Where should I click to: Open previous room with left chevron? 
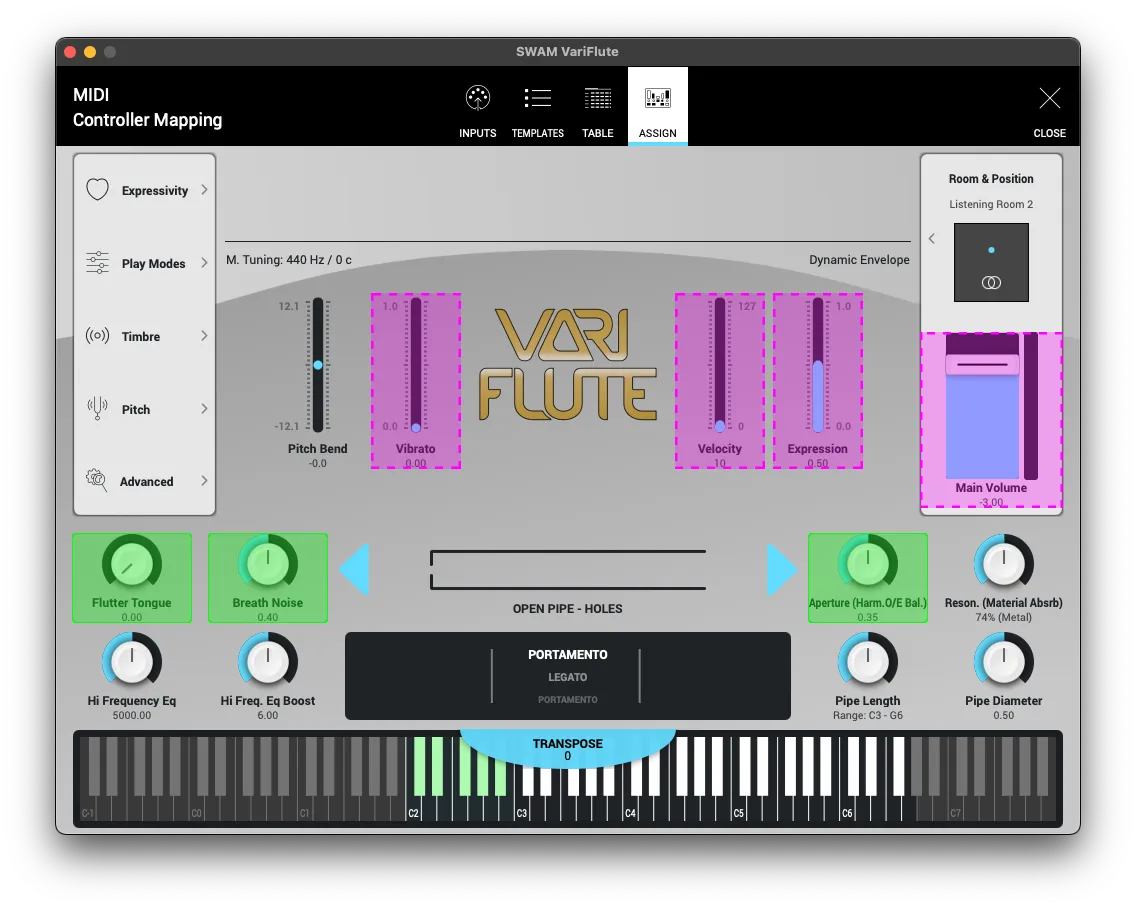(931, 238)
